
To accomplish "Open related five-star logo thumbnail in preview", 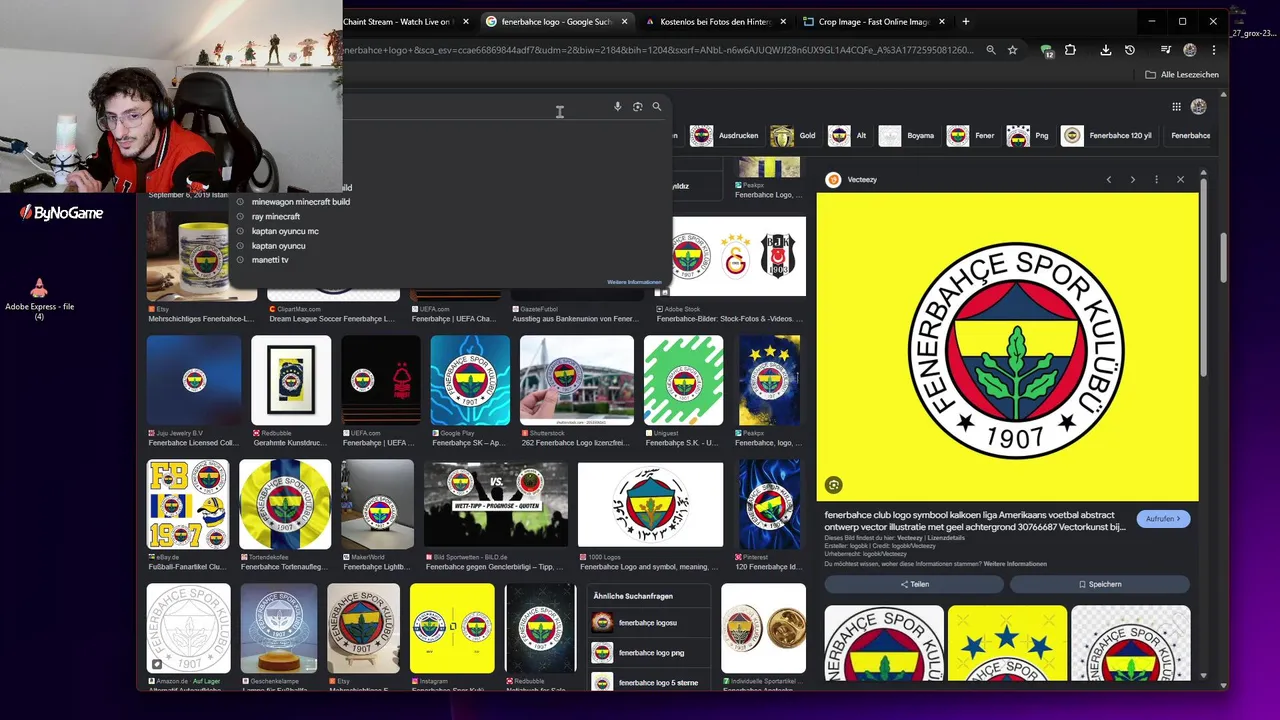I will point(1007,643).
